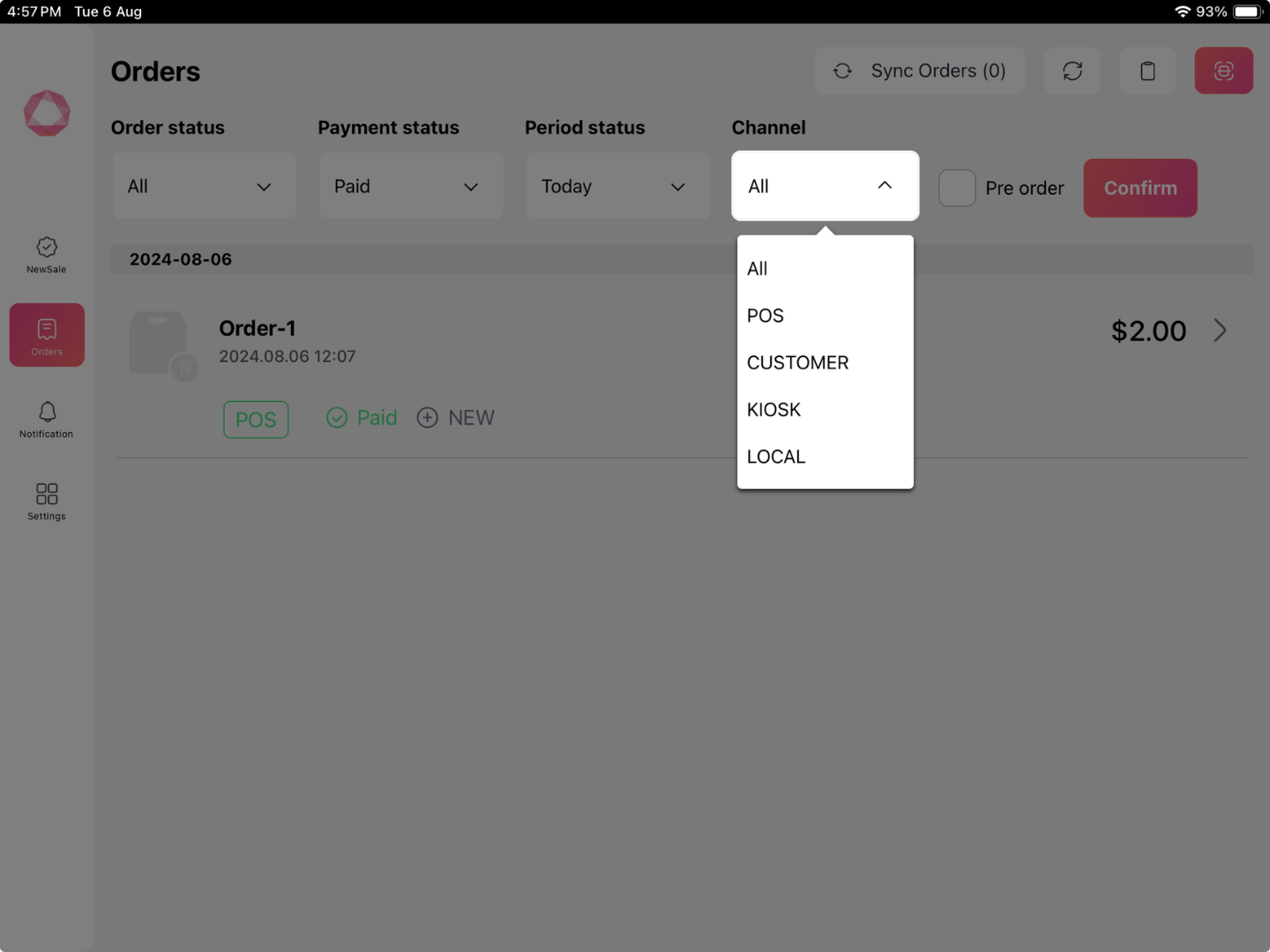Viewport: 1270px width, 952px height.
Task: Tap the red scan icon button
Action: coord(1223,71)
